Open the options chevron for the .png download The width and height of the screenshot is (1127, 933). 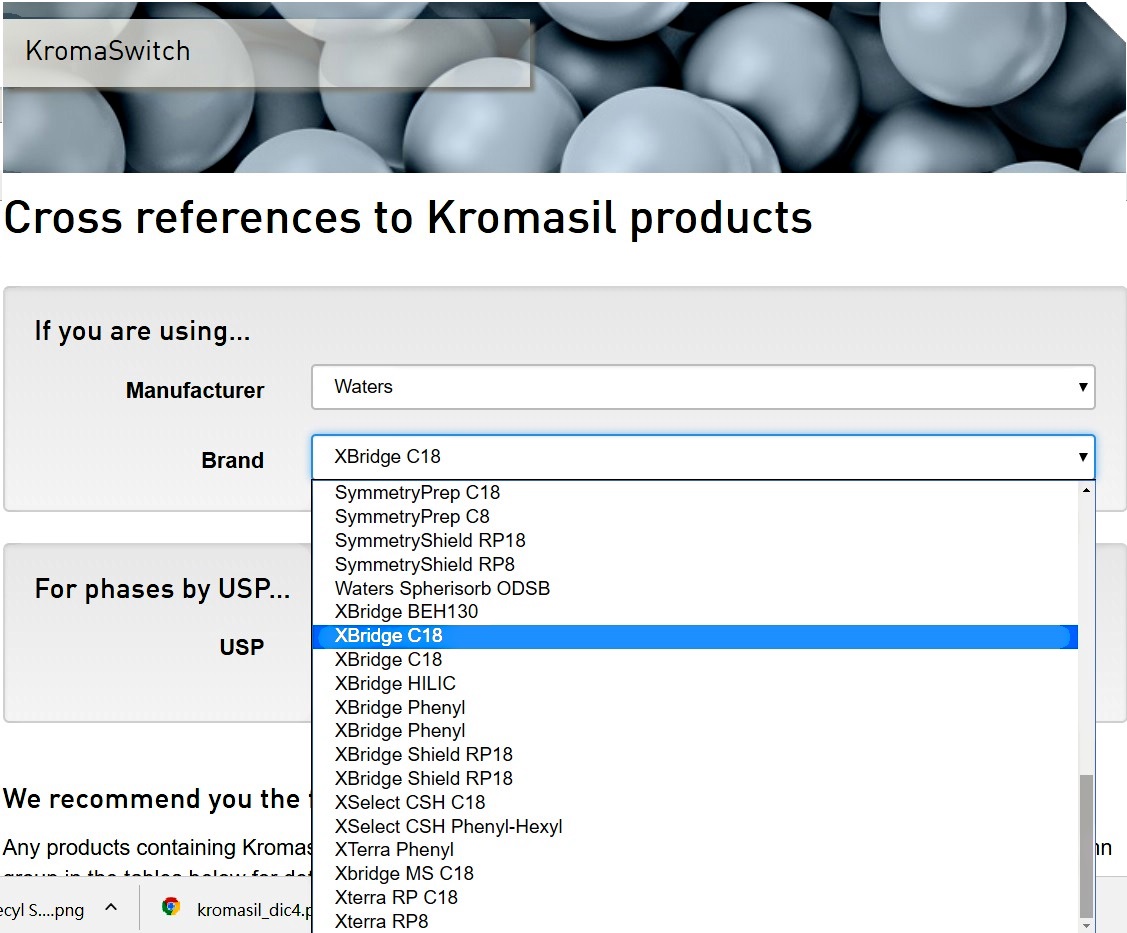111,908
